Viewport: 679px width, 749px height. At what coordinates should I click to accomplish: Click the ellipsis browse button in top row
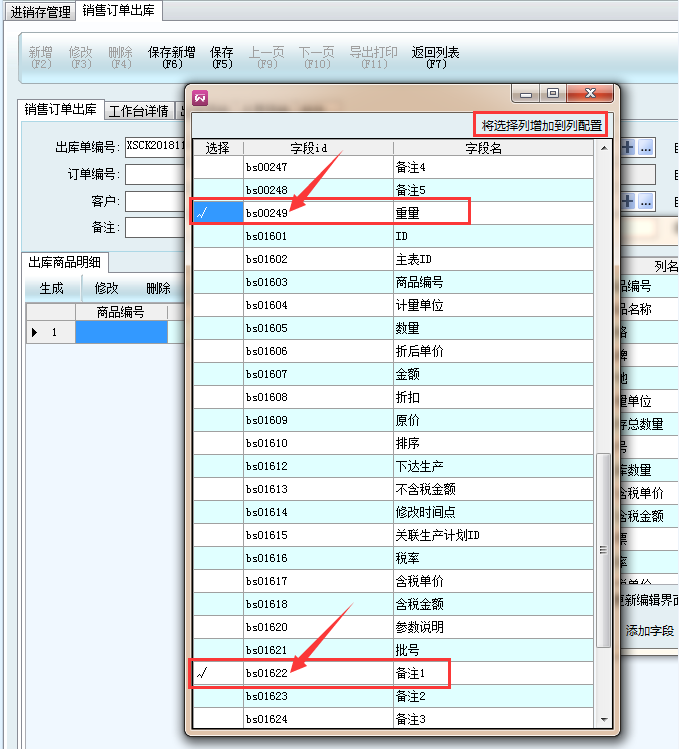pos(646,147)
